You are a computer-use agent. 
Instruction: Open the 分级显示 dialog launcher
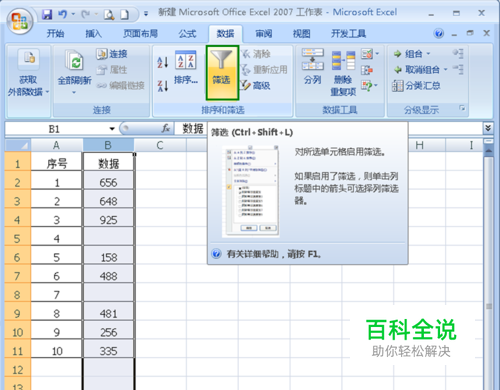[462, 108]
